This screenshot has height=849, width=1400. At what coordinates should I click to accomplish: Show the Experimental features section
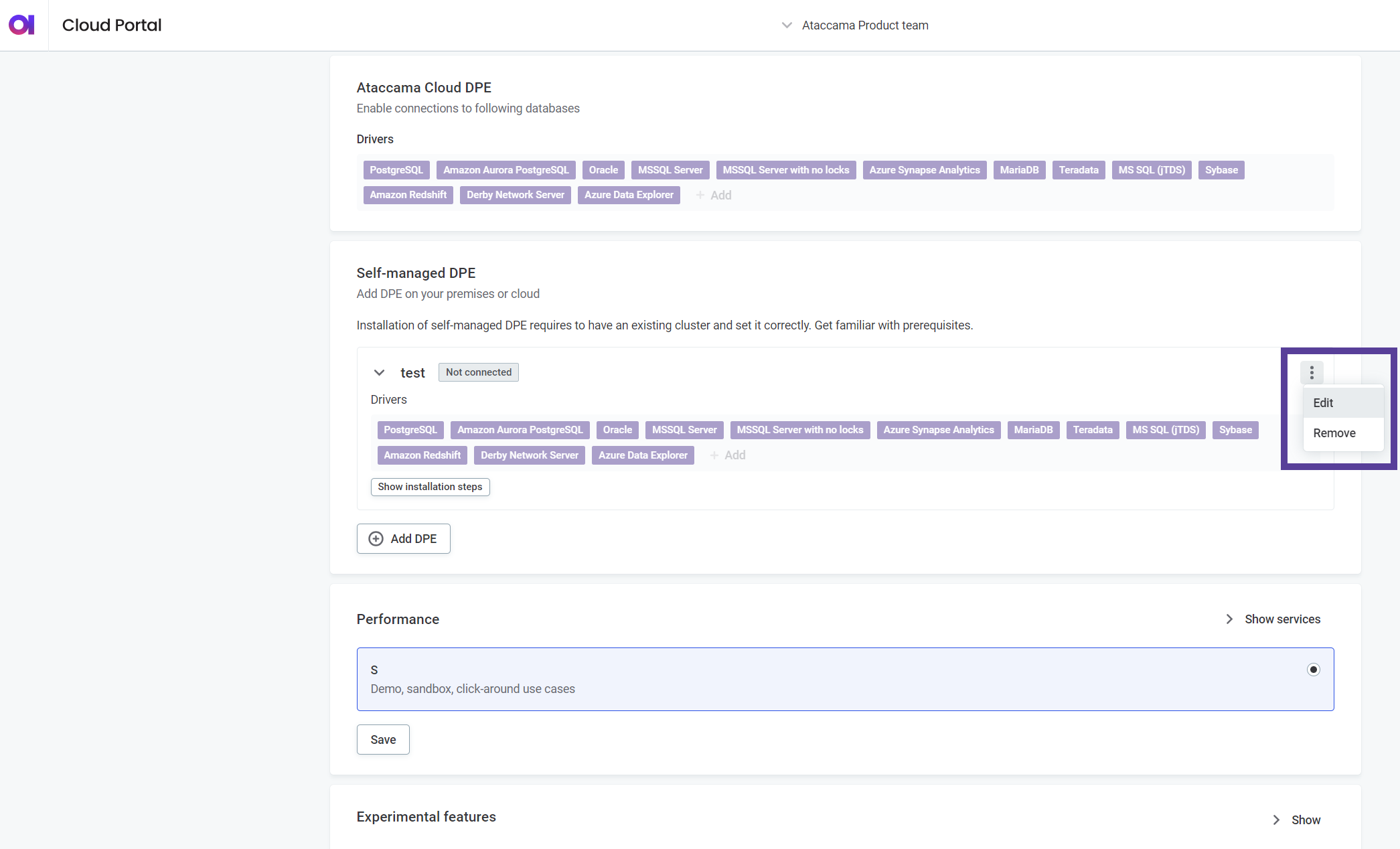point(1305,820)
